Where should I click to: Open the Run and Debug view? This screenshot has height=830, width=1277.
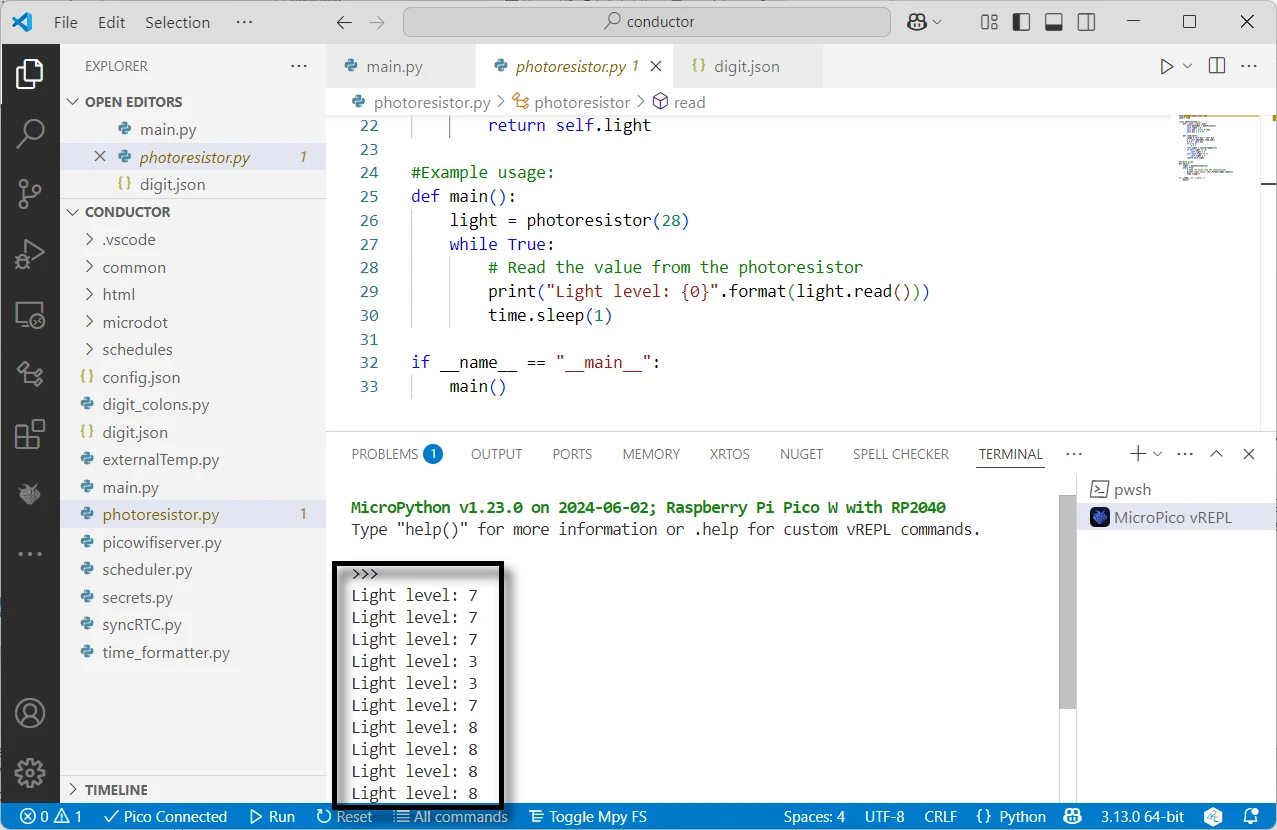pyautogui.click(x=30, y=254)
